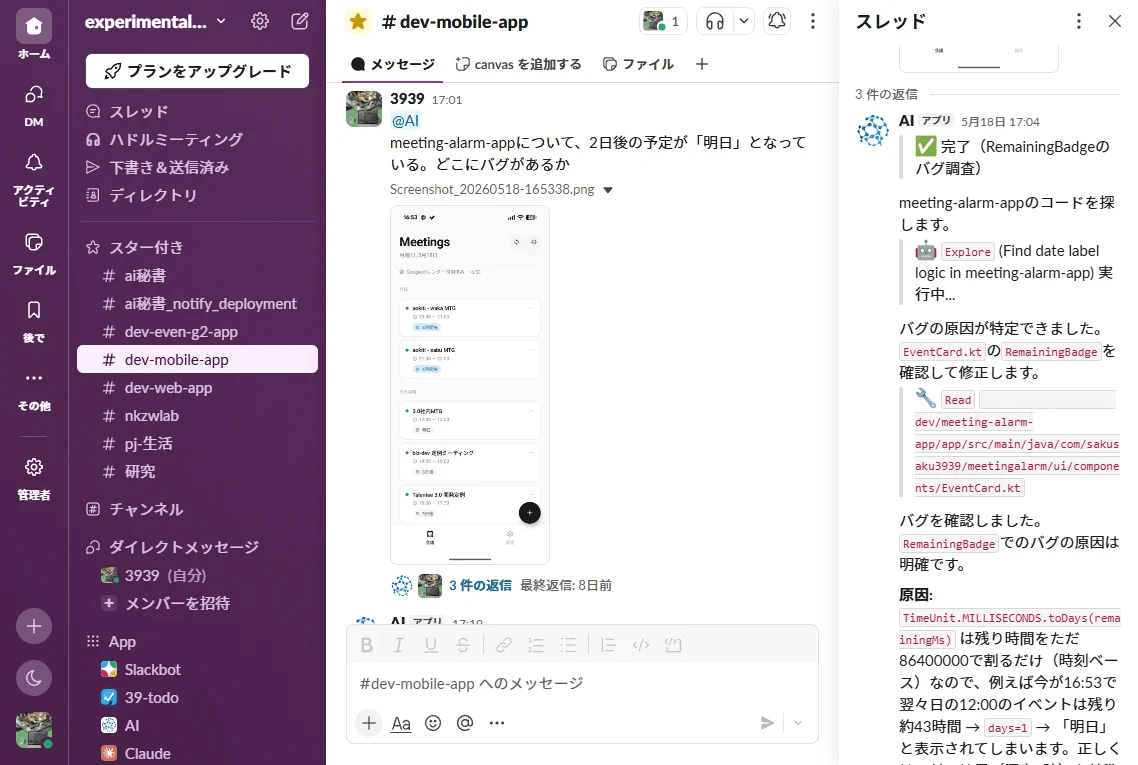This screenshot has width=1138, height=765.
Task: Open the Admin (管理者) gear icon
Action: 33,467
